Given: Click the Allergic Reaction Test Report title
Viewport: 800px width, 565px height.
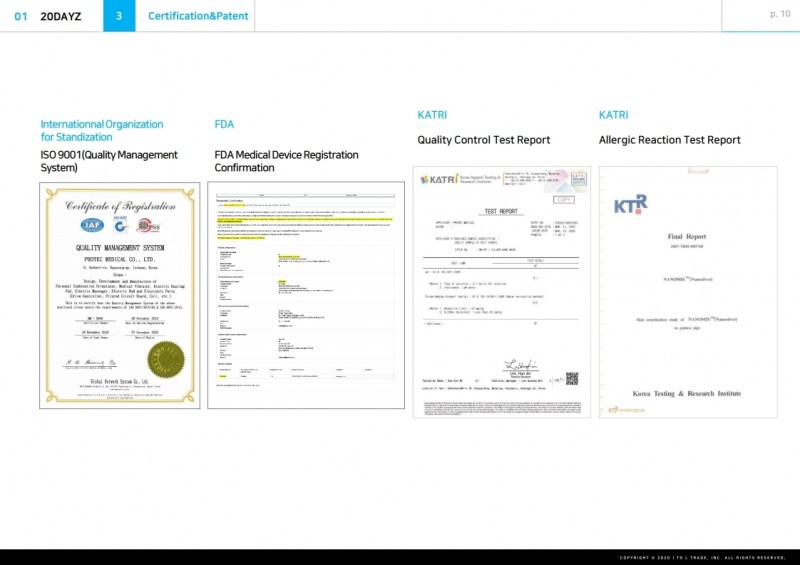Looking at the screenshot, I should tap(669, 140).
